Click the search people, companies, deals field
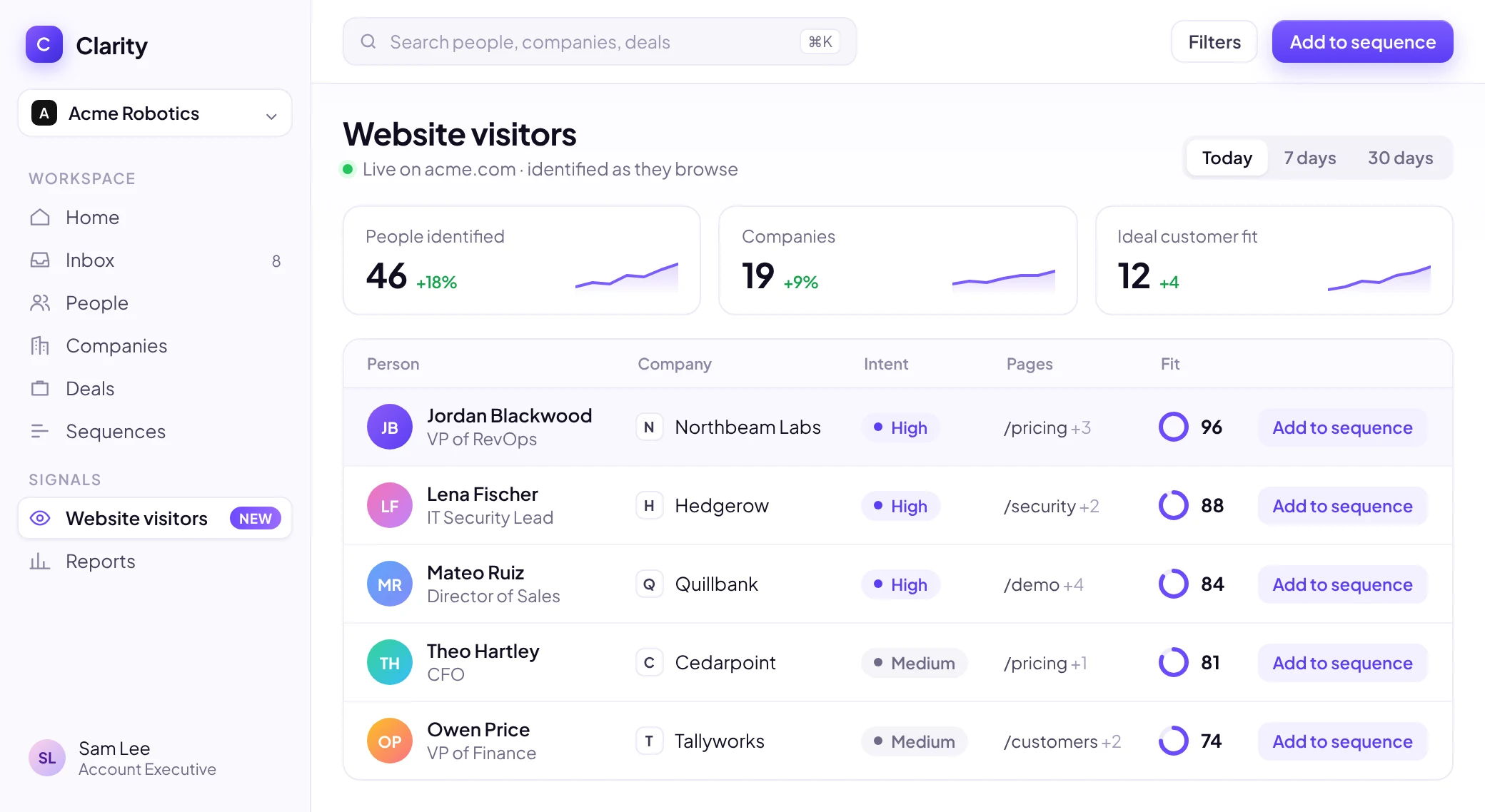This screenshot has height=812, width=1485. (600, 41)
